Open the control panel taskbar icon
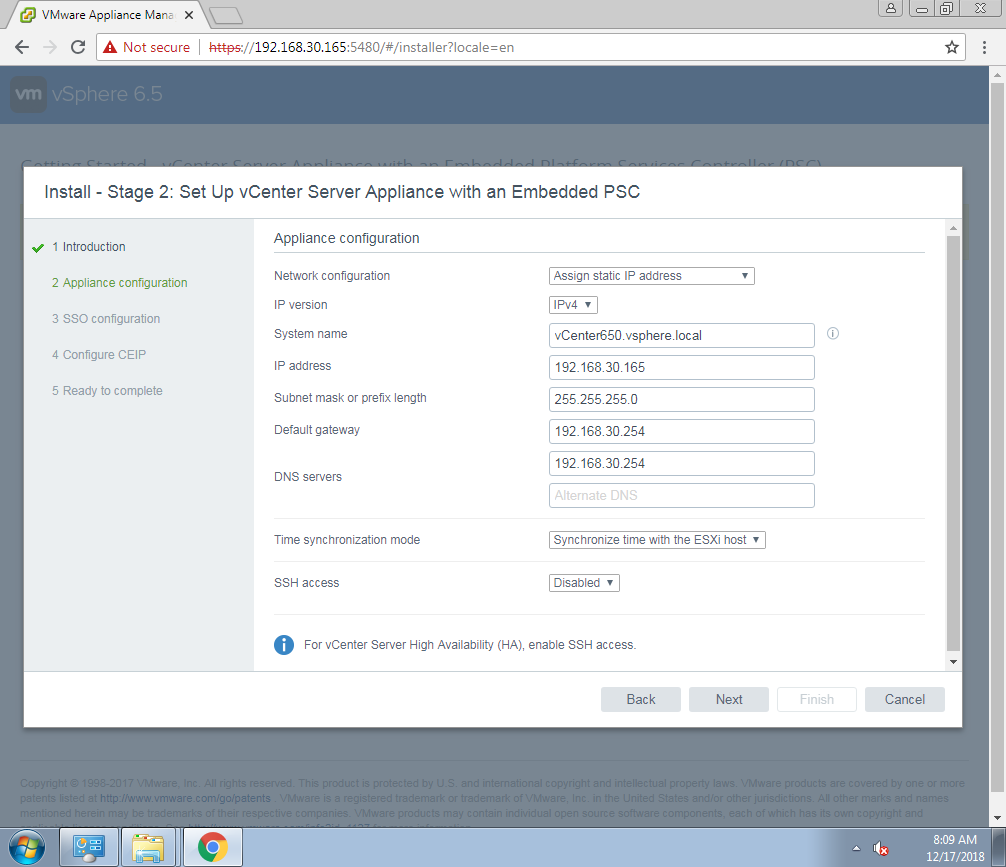The image size is (1006, 867). [x=88, y=848]
